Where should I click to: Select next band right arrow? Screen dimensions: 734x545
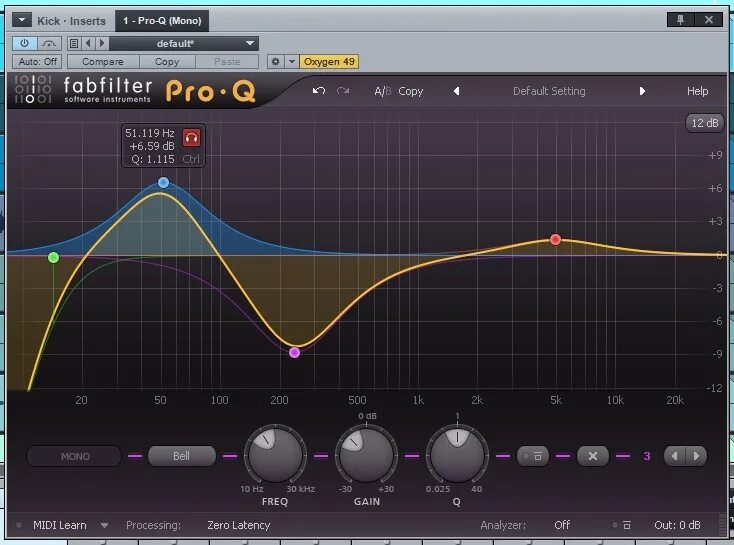pos(696,456)
